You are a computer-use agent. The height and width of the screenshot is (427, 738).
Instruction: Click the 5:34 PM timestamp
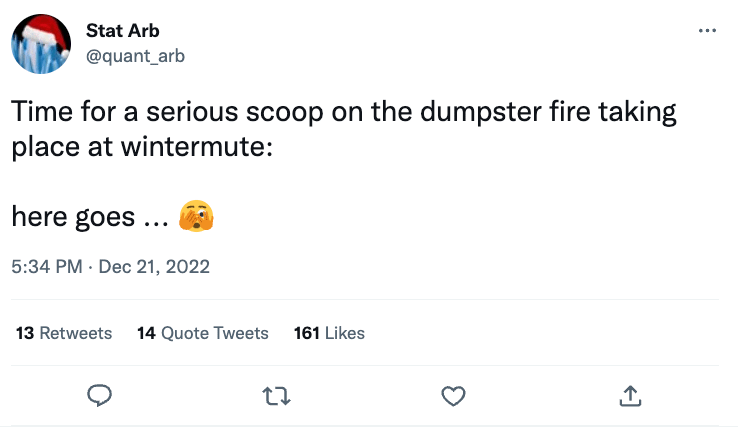point(47,267)
